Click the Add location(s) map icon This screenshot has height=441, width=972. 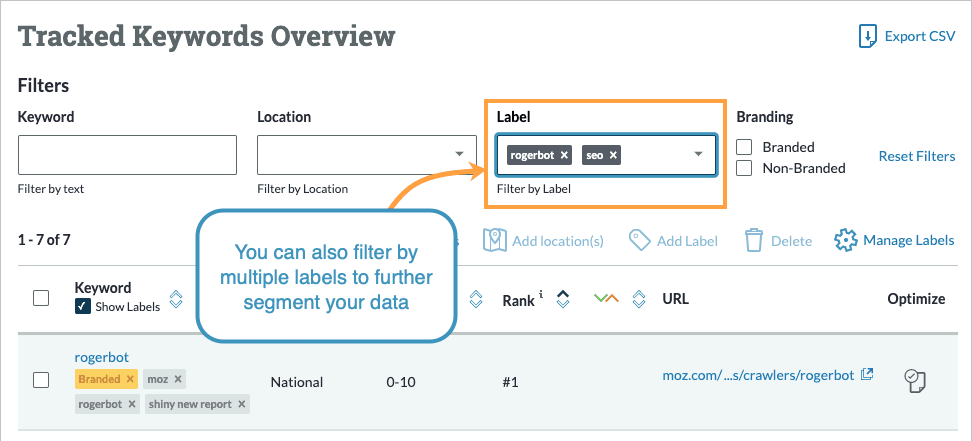[x=494, y=240]
